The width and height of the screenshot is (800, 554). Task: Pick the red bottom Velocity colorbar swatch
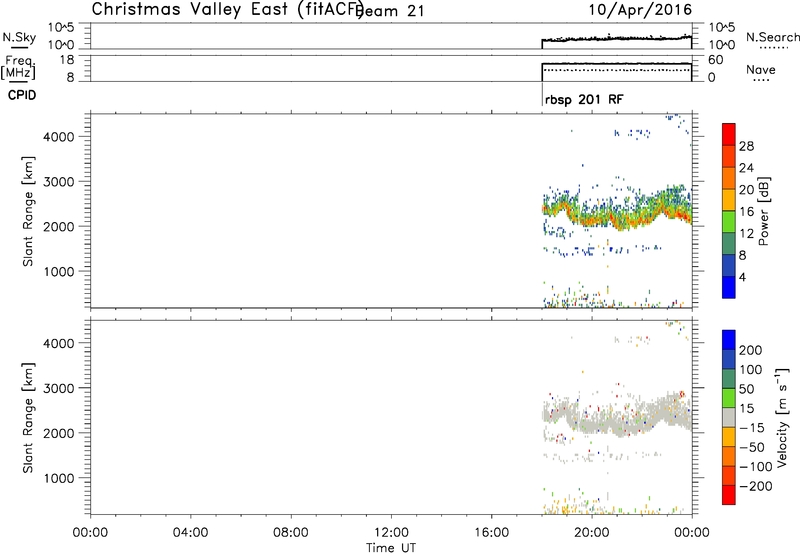pos(729,495)
